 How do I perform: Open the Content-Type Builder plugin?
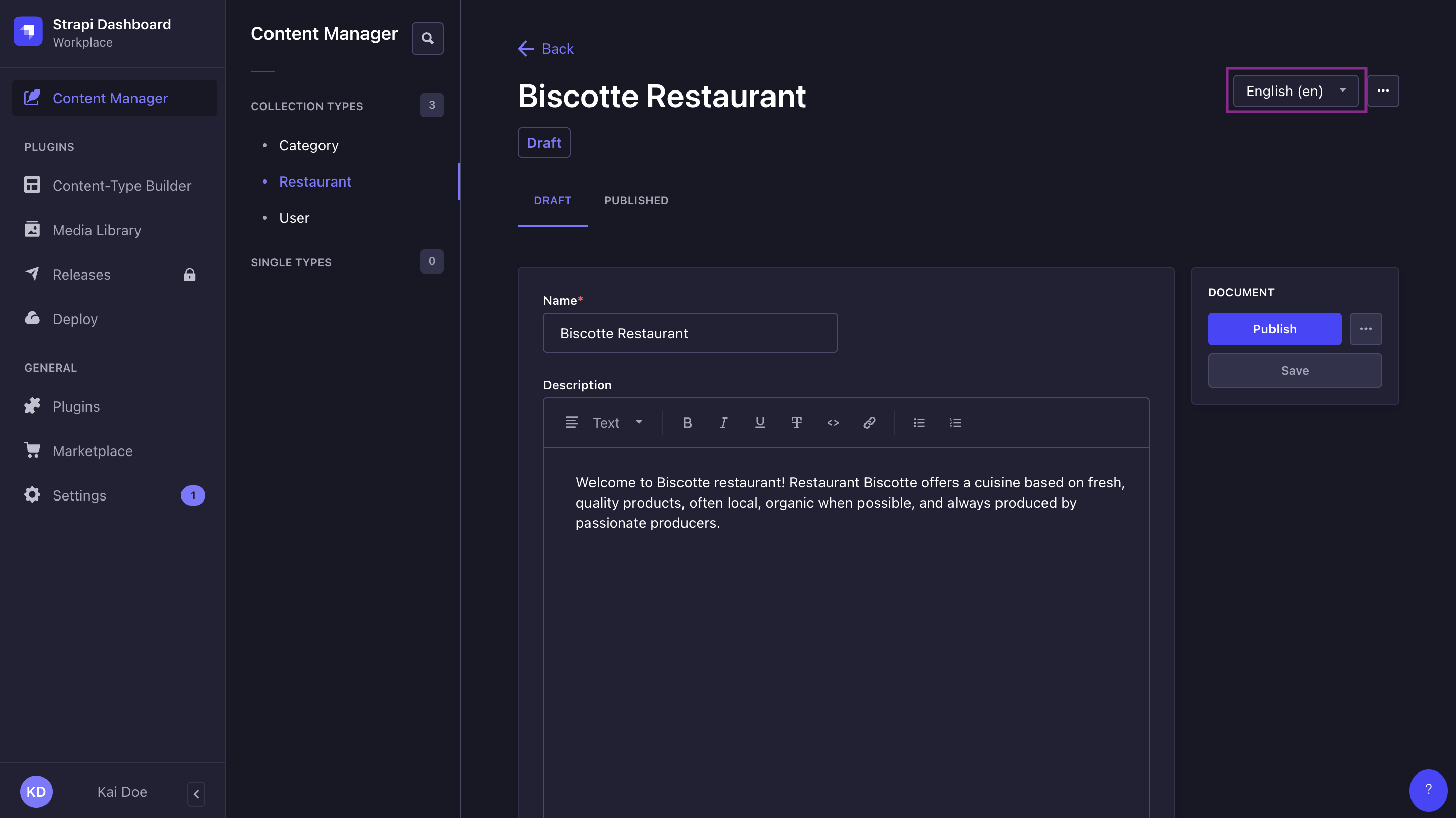(121, 186)
